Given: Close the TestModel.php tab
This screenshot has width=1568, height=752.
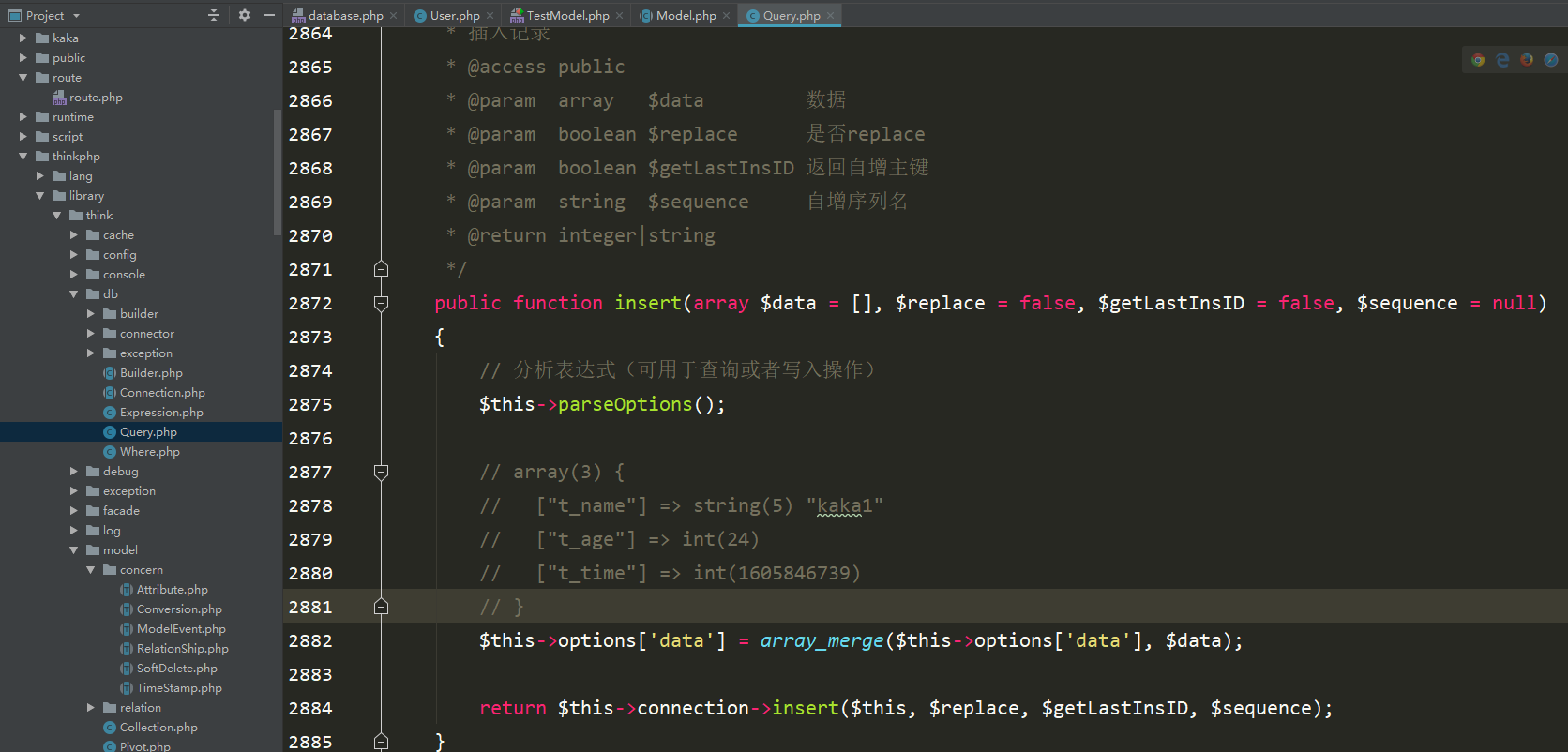Looking at the screenshot, I should (x=620, y=16).
